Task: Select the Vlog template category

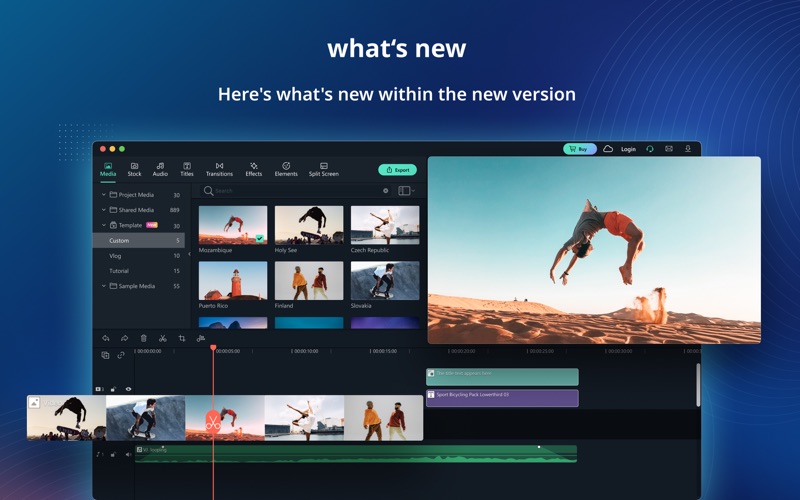Action: (x=139, y=256)
